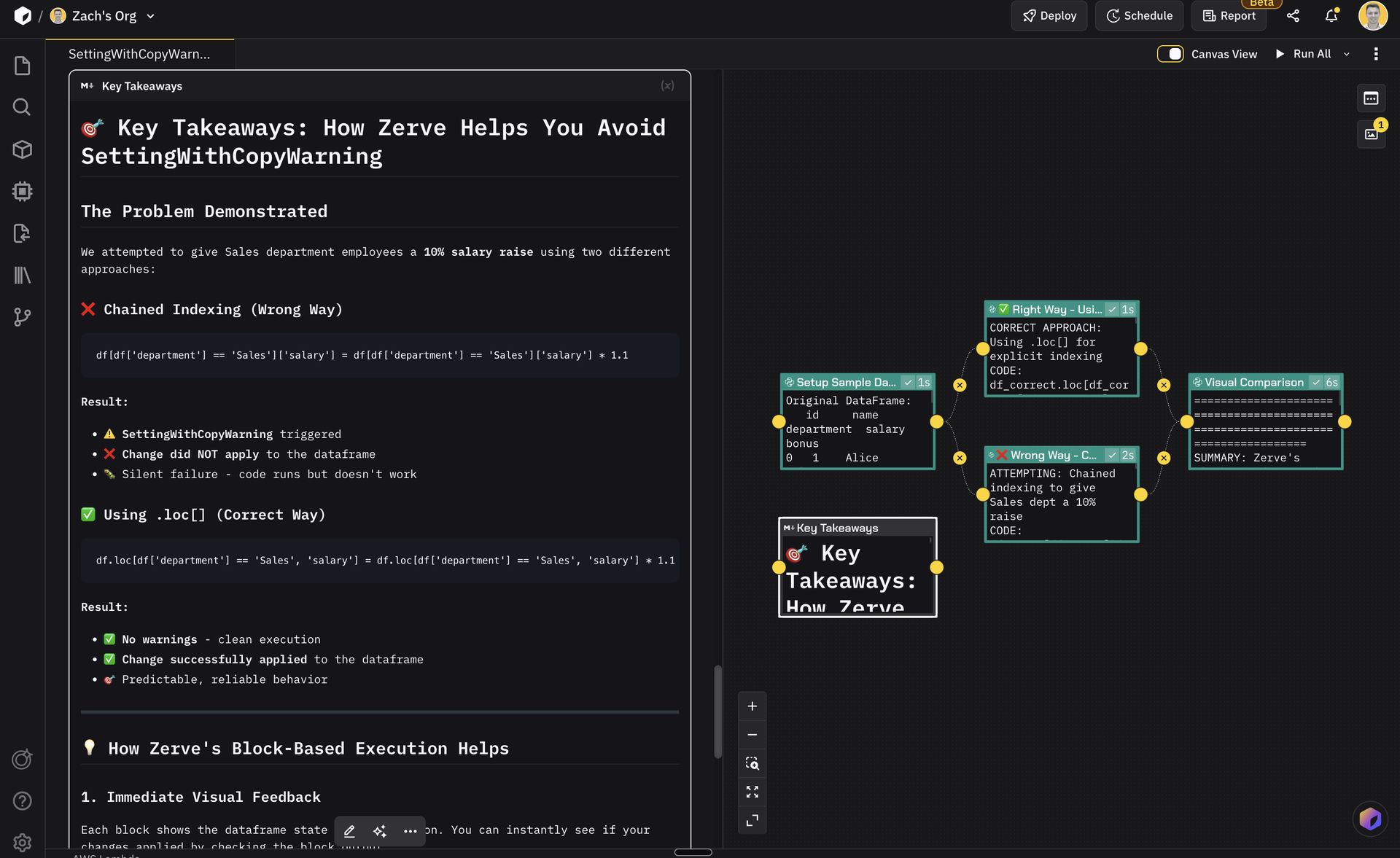This screenshot has width=1400, height=858.
Task: Click the compute chip icon in sidebar
Action: click(x=22, y=191)
